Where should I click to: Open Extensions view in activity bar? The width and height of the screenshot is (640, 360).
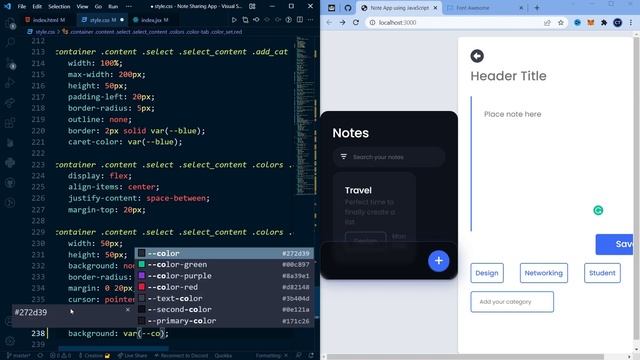point(10,122)
